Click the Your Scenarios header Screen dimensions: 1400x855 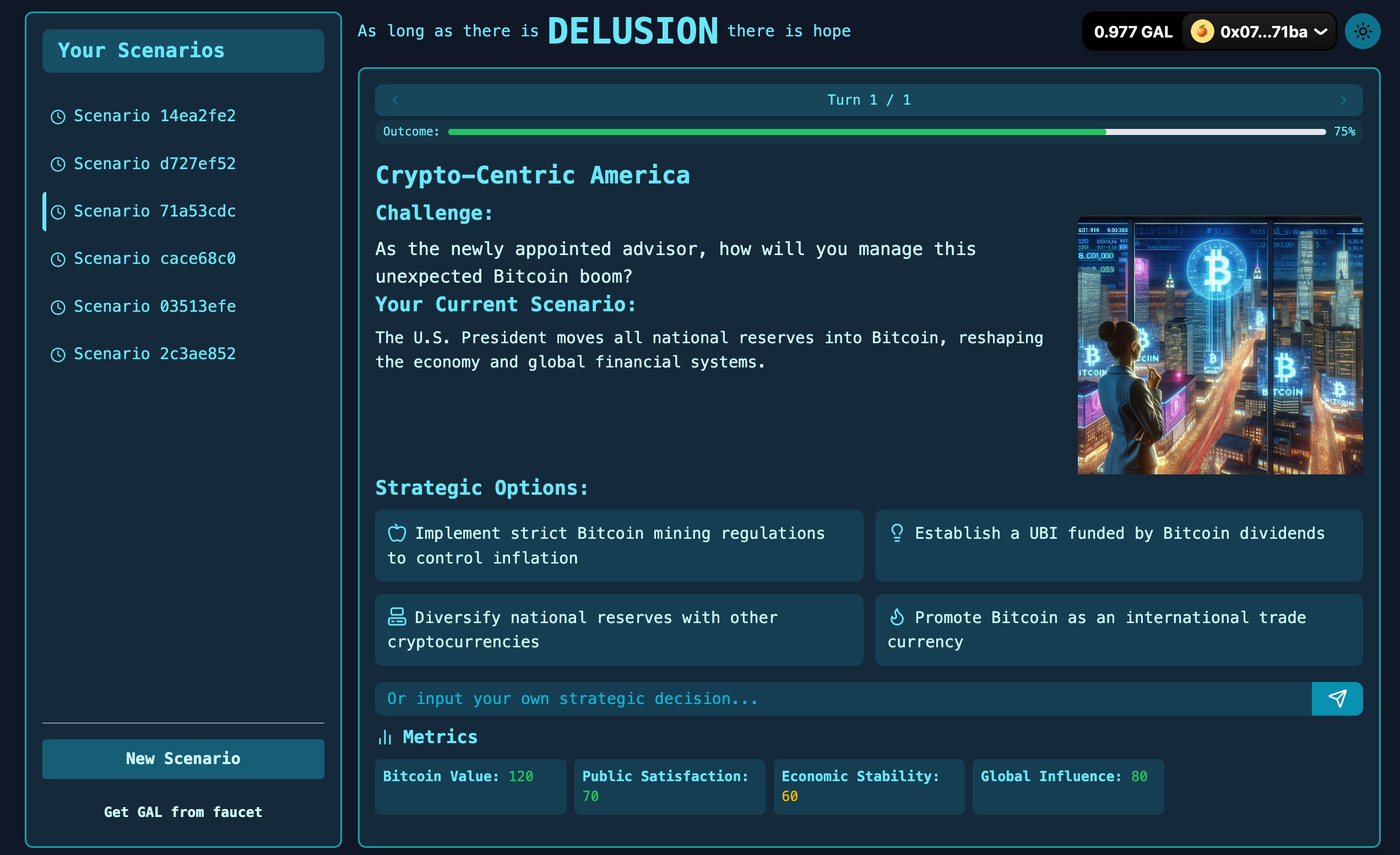point(183,51)
